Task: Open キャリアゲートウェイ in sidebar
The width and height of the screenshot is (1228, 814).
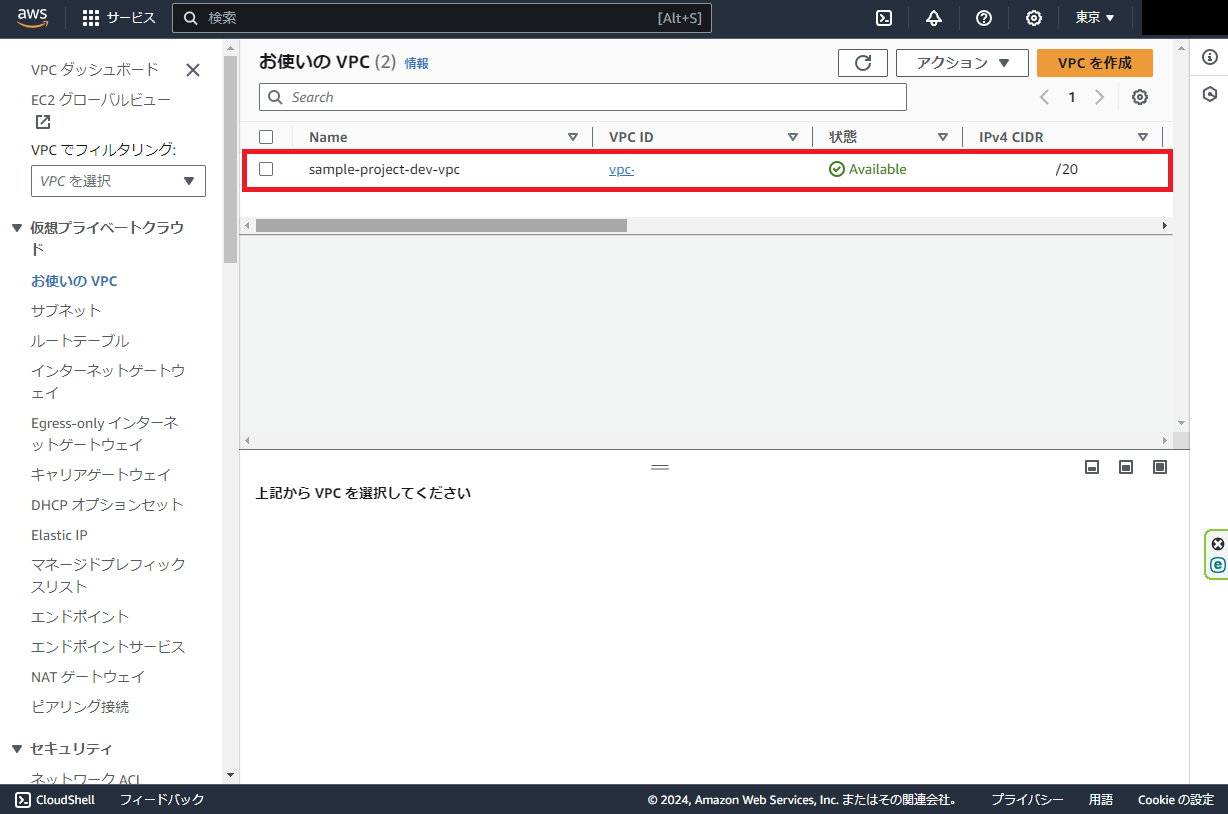Action: click(101, 475)
